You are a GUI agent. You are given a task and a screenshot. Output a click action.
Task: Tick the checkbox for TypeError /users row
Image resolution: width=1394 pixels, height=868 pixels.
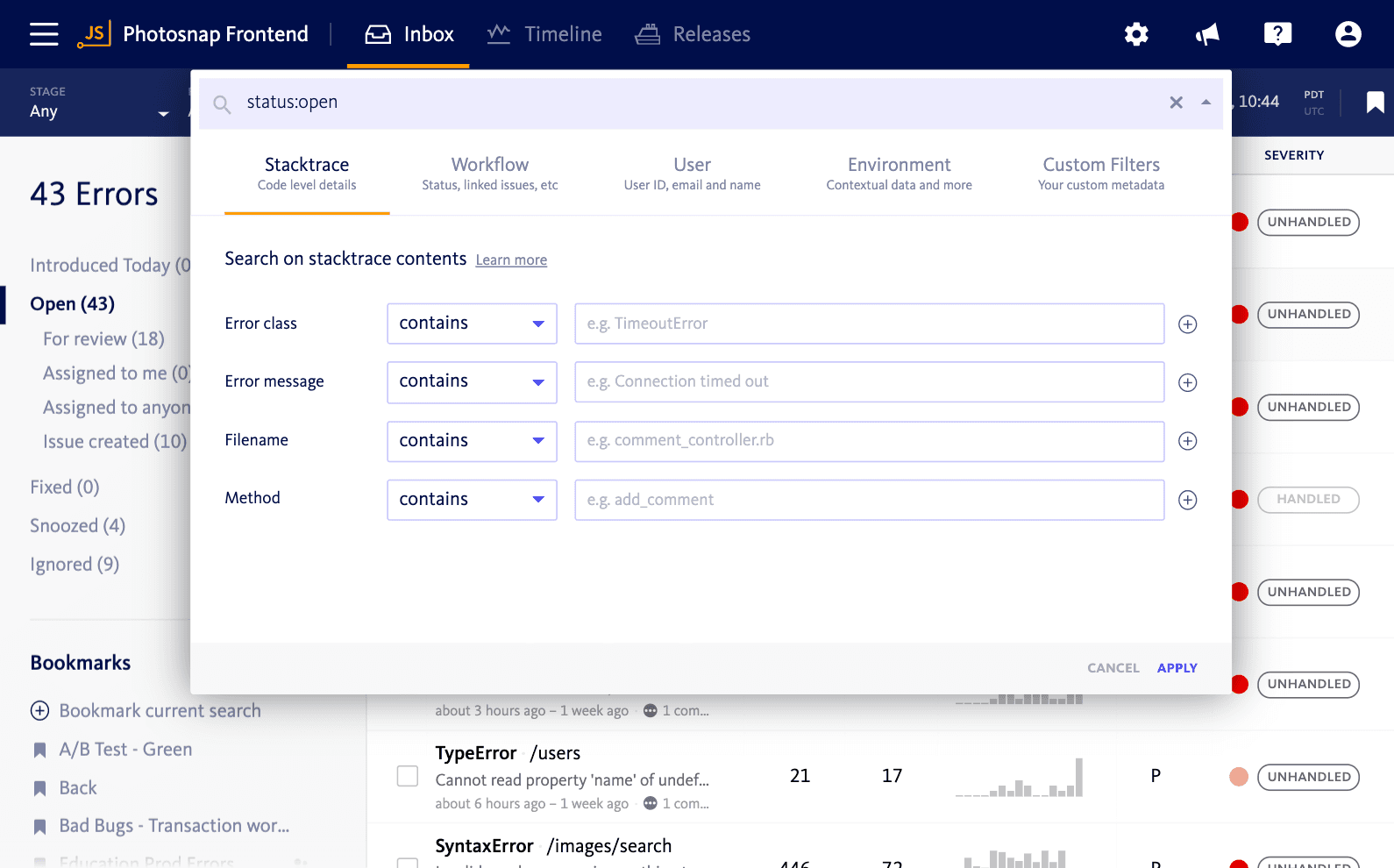point(408,776)
